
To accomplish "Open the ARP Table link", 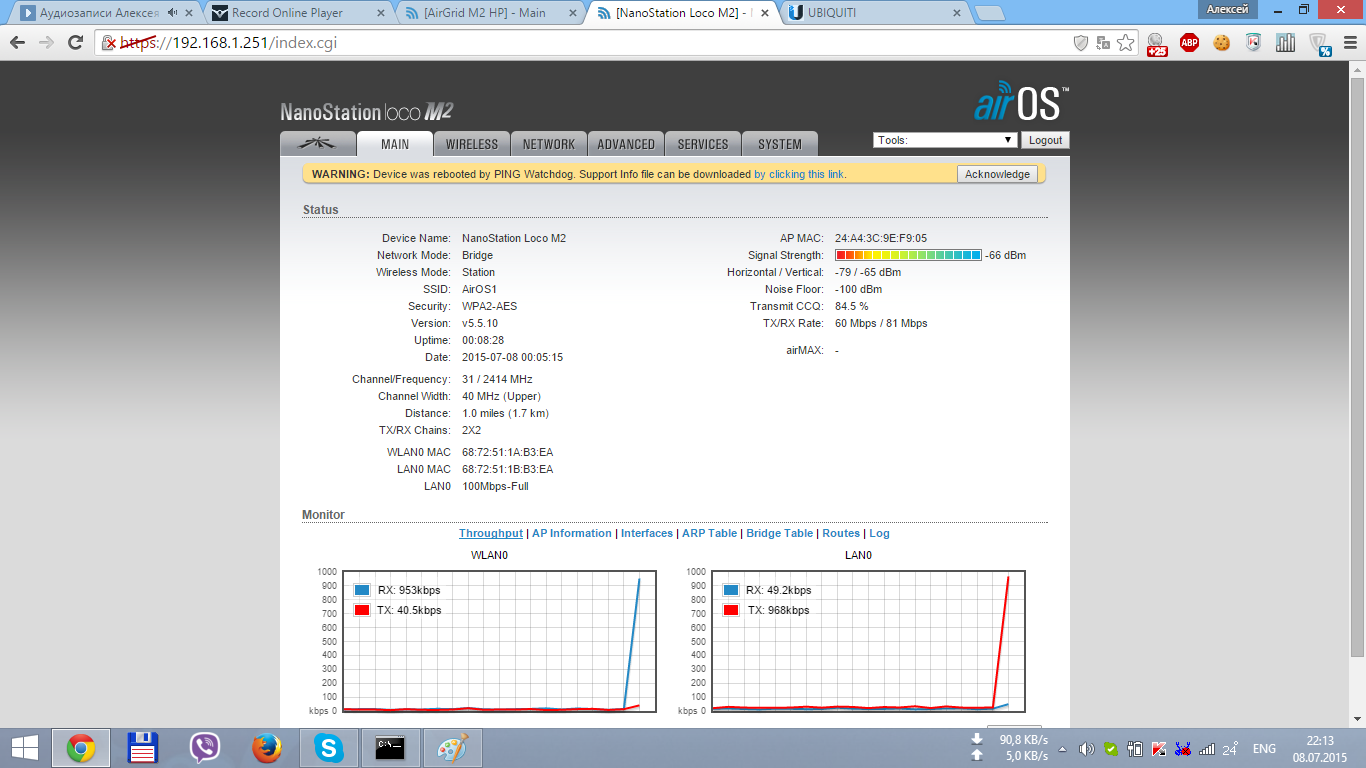I will click(709, 533).
